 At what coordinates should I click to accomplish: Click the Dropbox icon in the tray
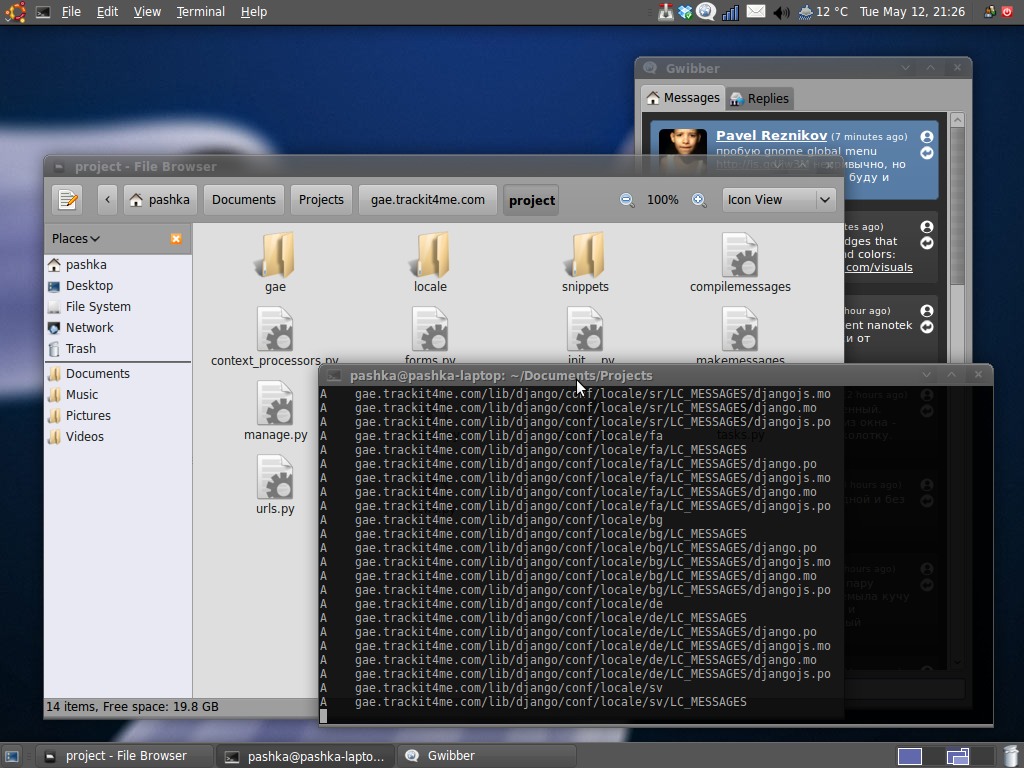685,12
